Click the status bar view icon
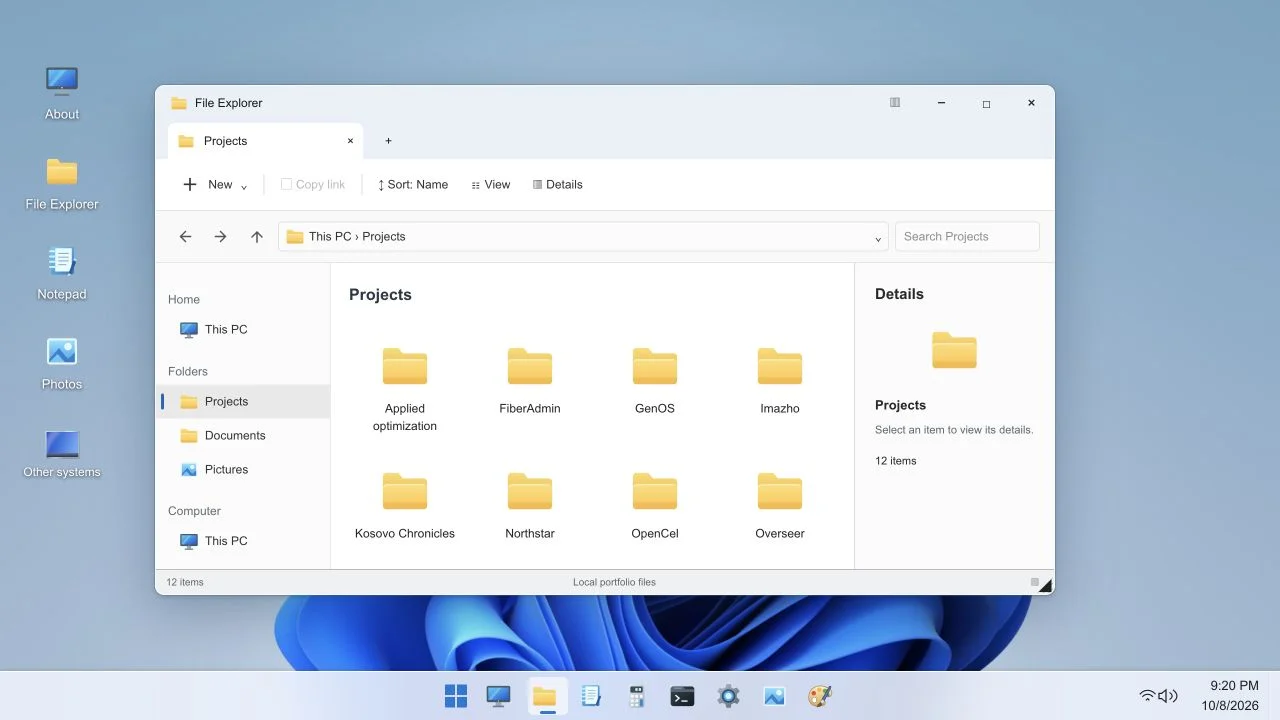Viewport: 1280px width, 720px height. [x=1035, y=582]
